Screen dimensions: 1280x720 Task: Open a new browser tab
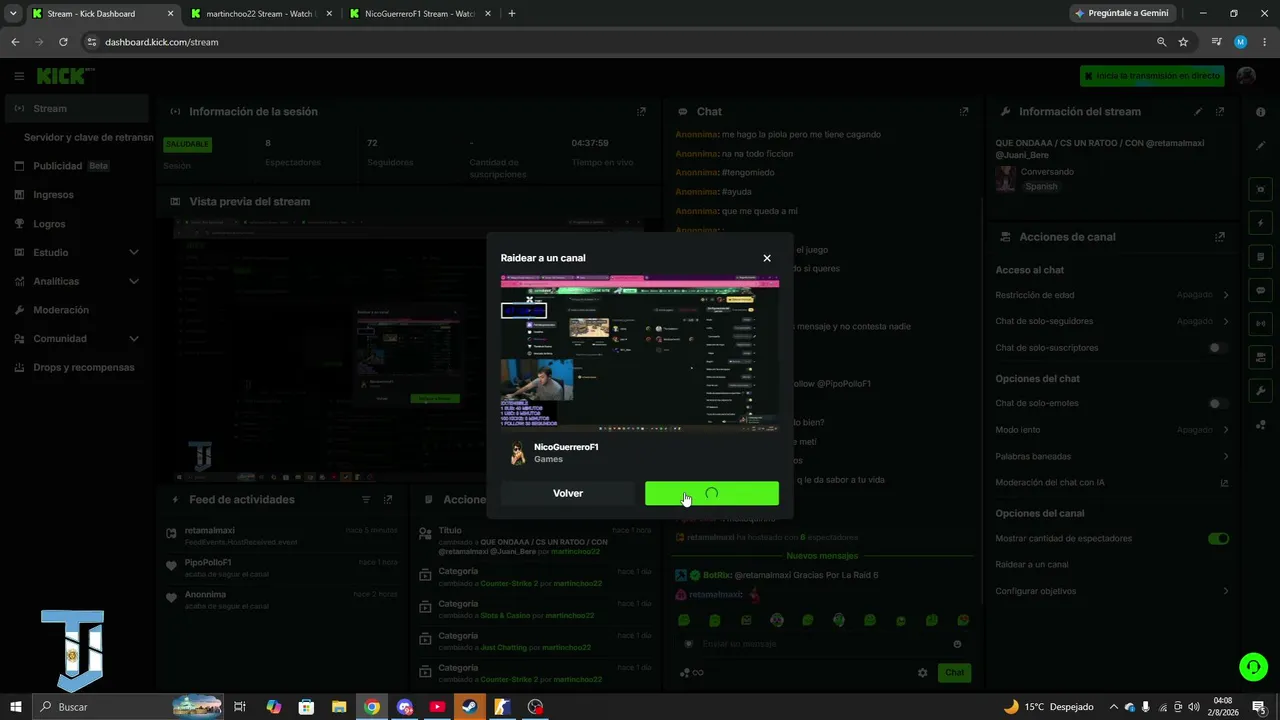(512, 14)
